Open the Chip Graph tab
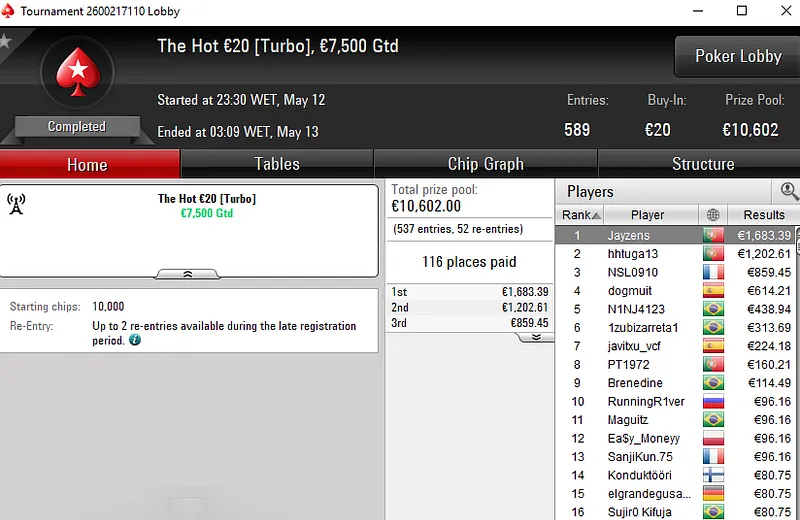Screen dimensions: 800x520 click(485, 164)
